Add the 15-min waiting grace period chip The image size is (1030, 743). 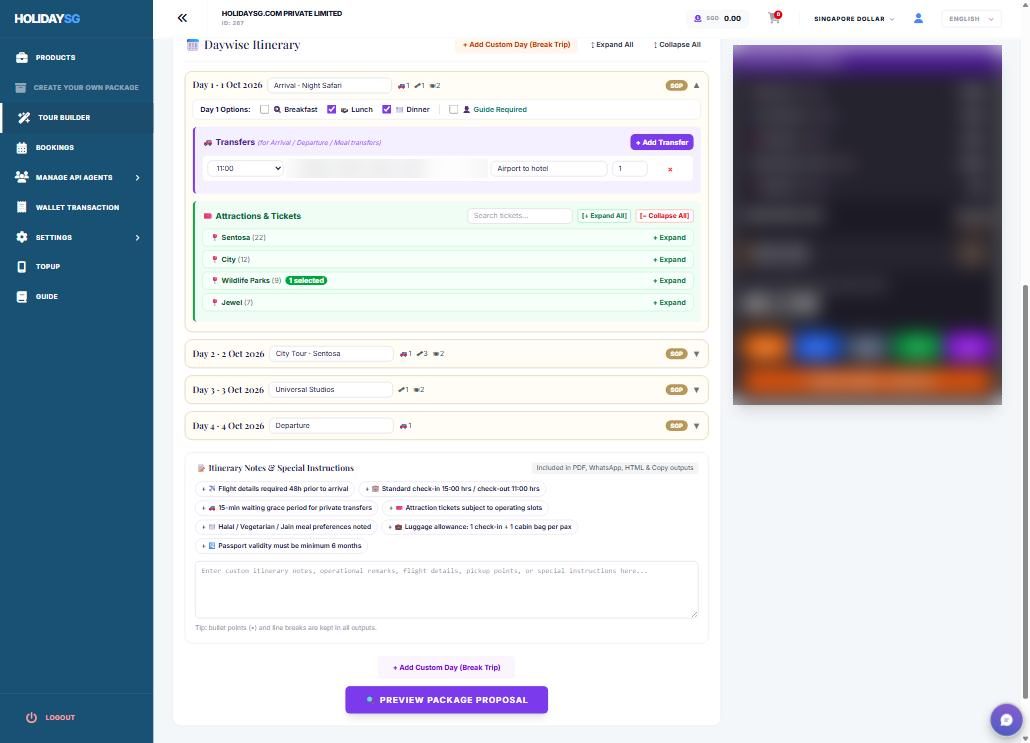click(286, 508)
